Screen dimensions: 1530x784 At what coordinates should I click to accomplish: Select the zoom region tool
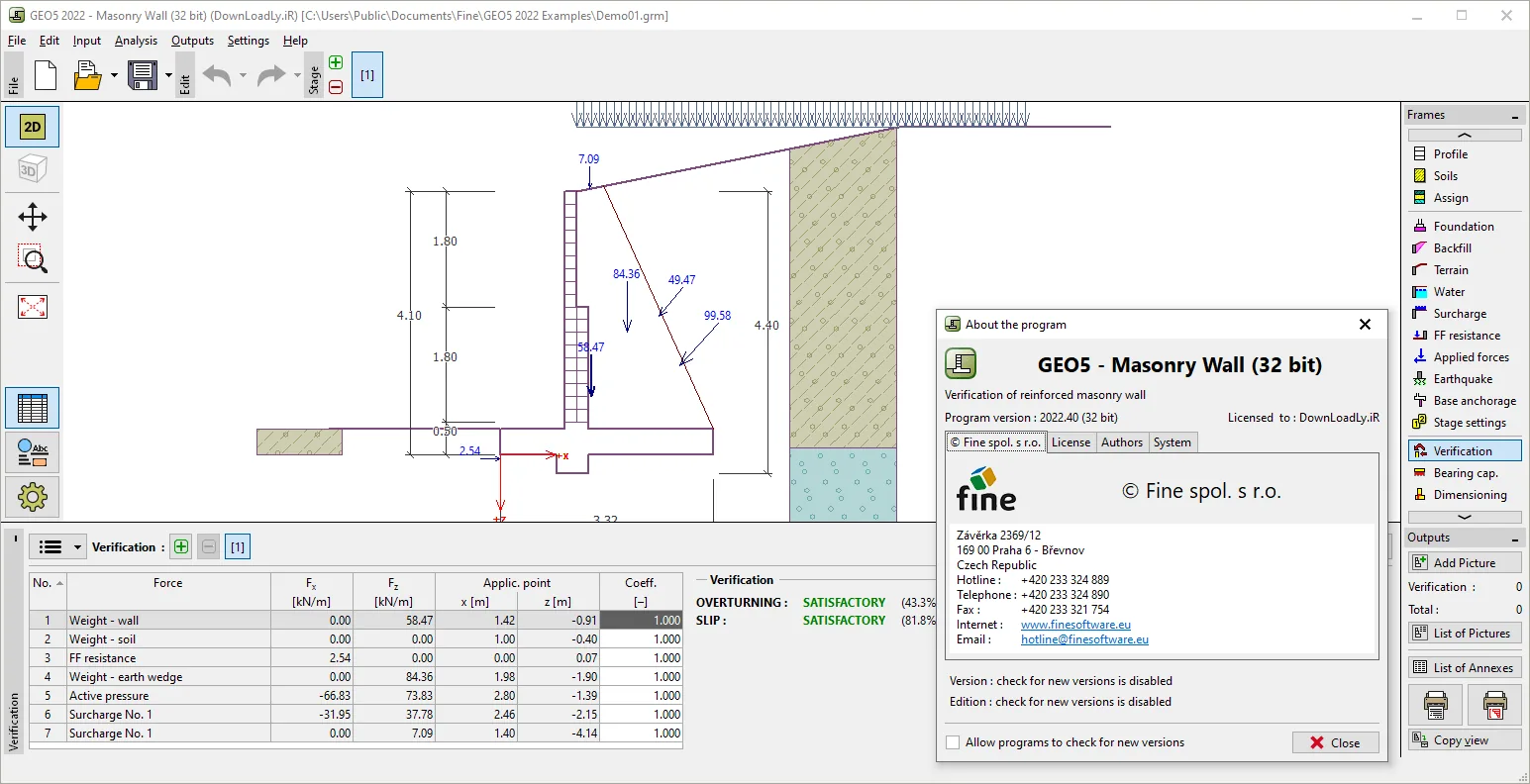pos(33,259)
